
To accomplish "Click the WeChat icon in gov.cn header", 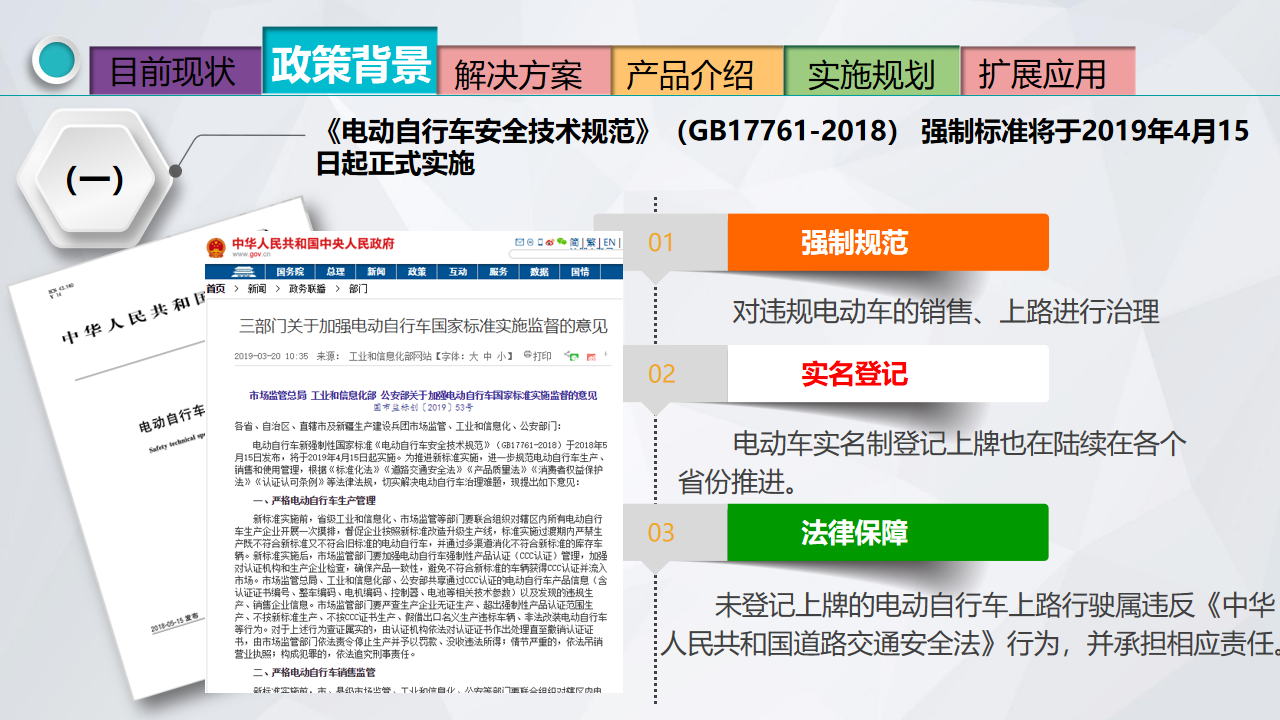I will coord(561,242).
